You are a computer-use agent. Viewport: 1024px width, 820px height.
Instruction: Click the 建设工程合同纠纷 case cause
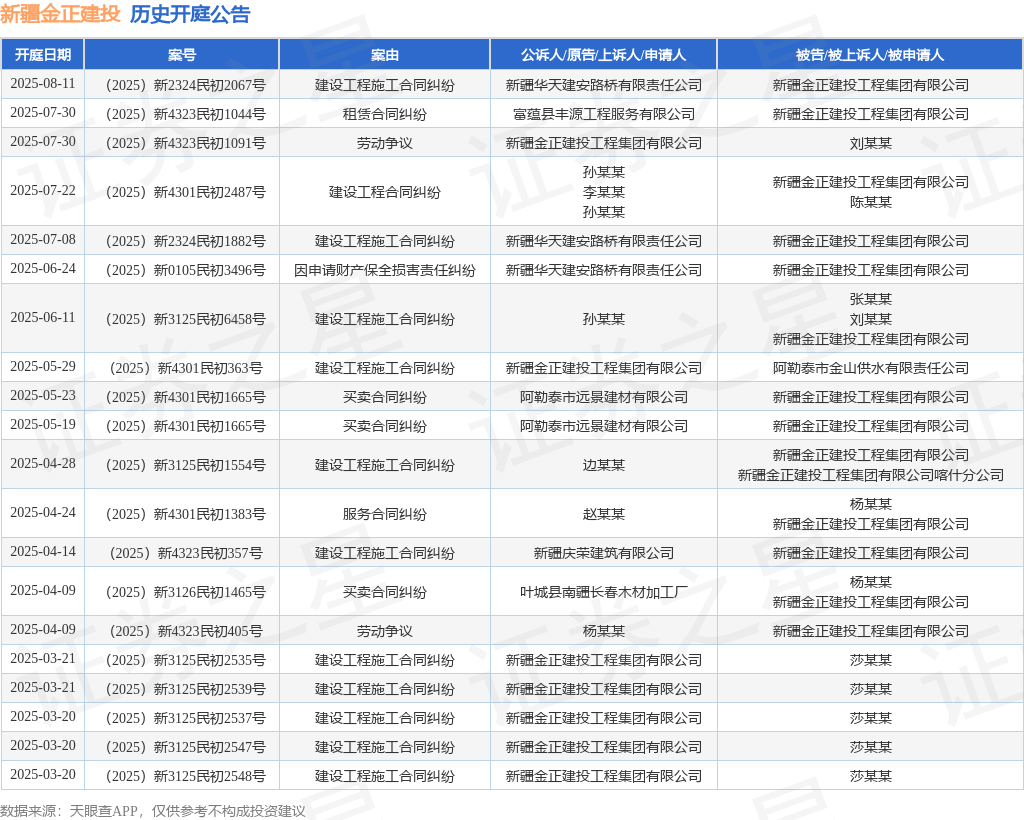[385, 192]
